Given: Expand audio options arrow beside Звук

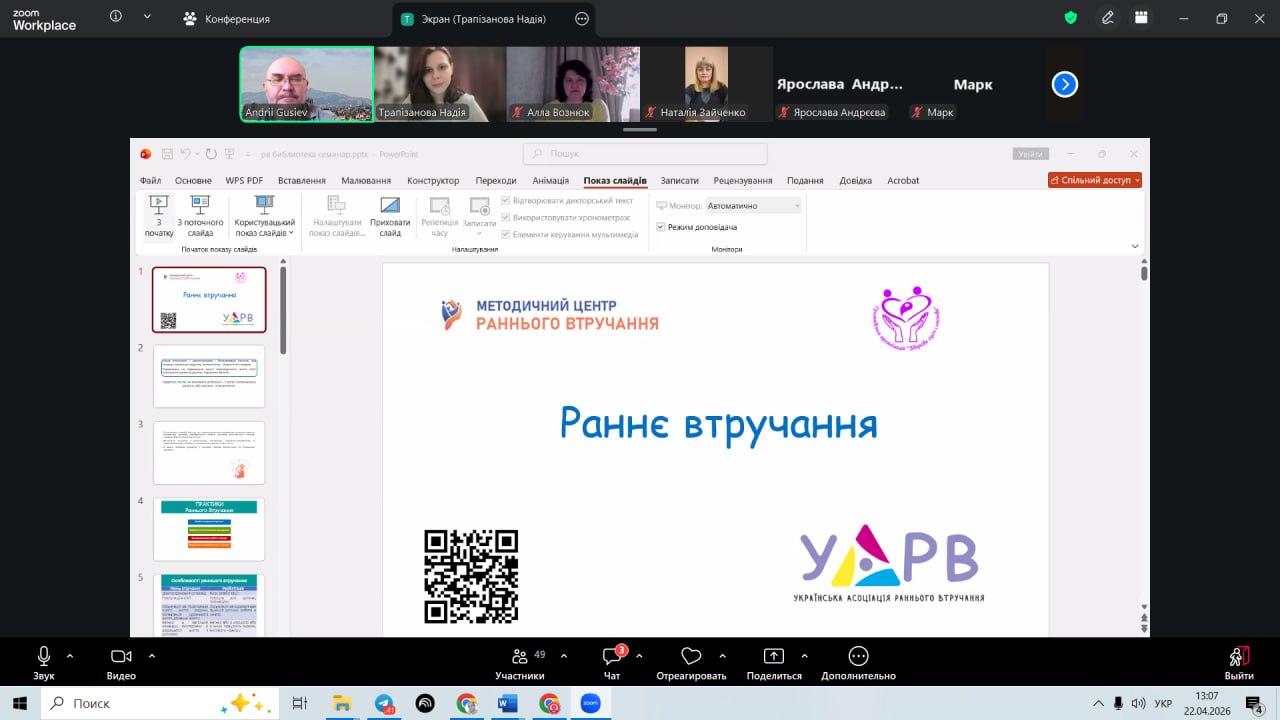Looking at the screenshot, I should pyautogui.click(x=70, y=656).
